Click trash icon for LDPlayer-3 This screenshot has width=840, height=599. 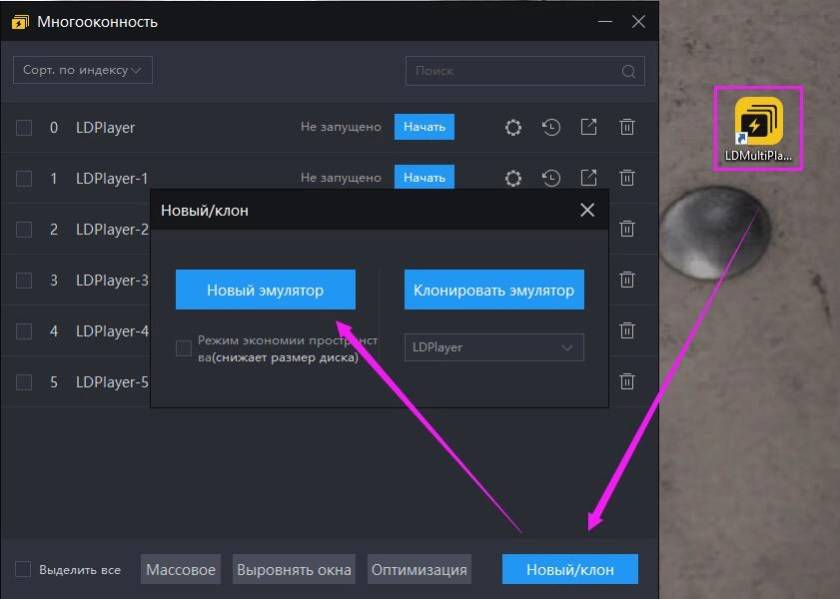(627, 280)
